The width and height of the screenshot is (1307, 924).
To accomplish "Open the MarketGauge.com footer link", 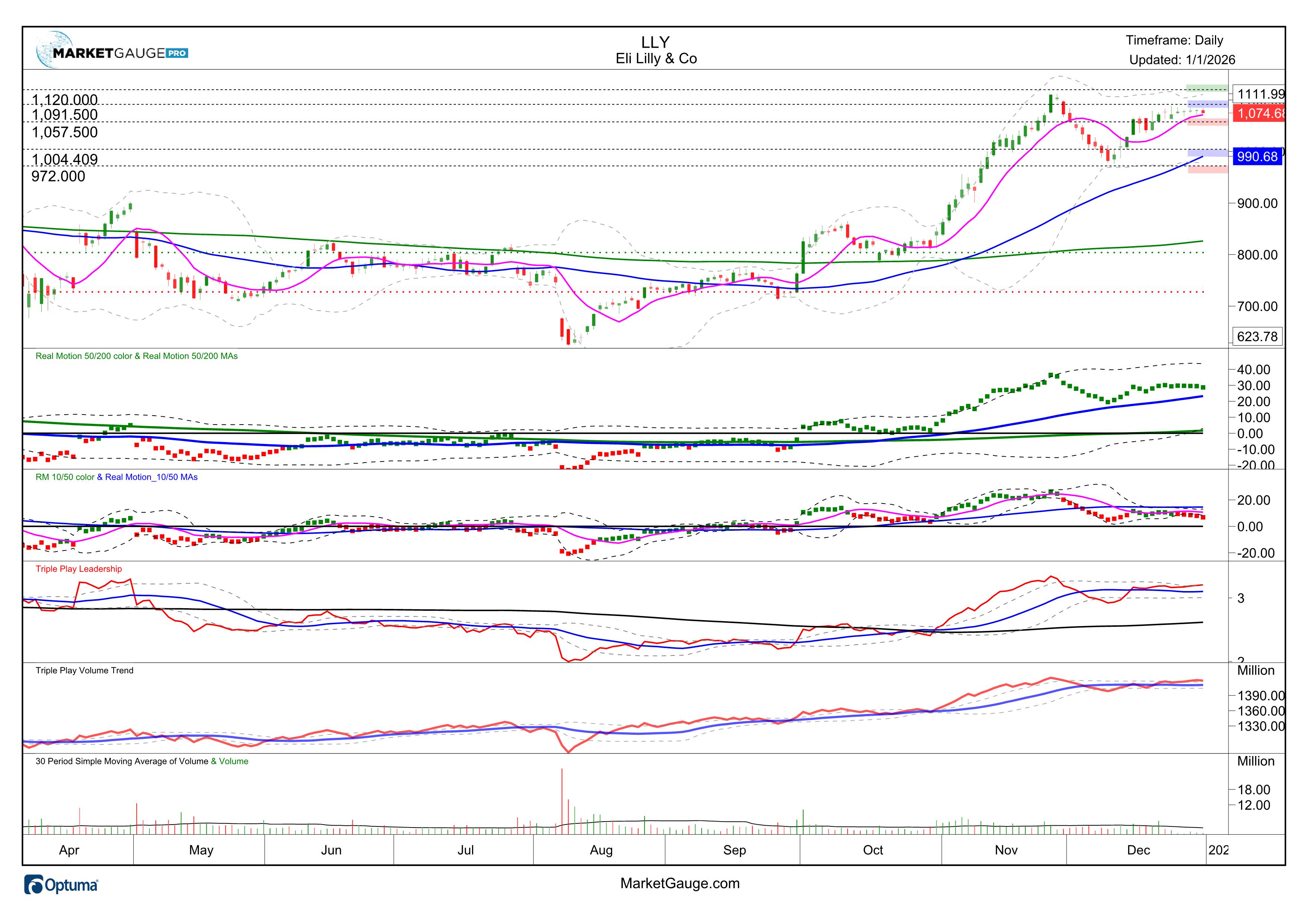I will 680,883.
